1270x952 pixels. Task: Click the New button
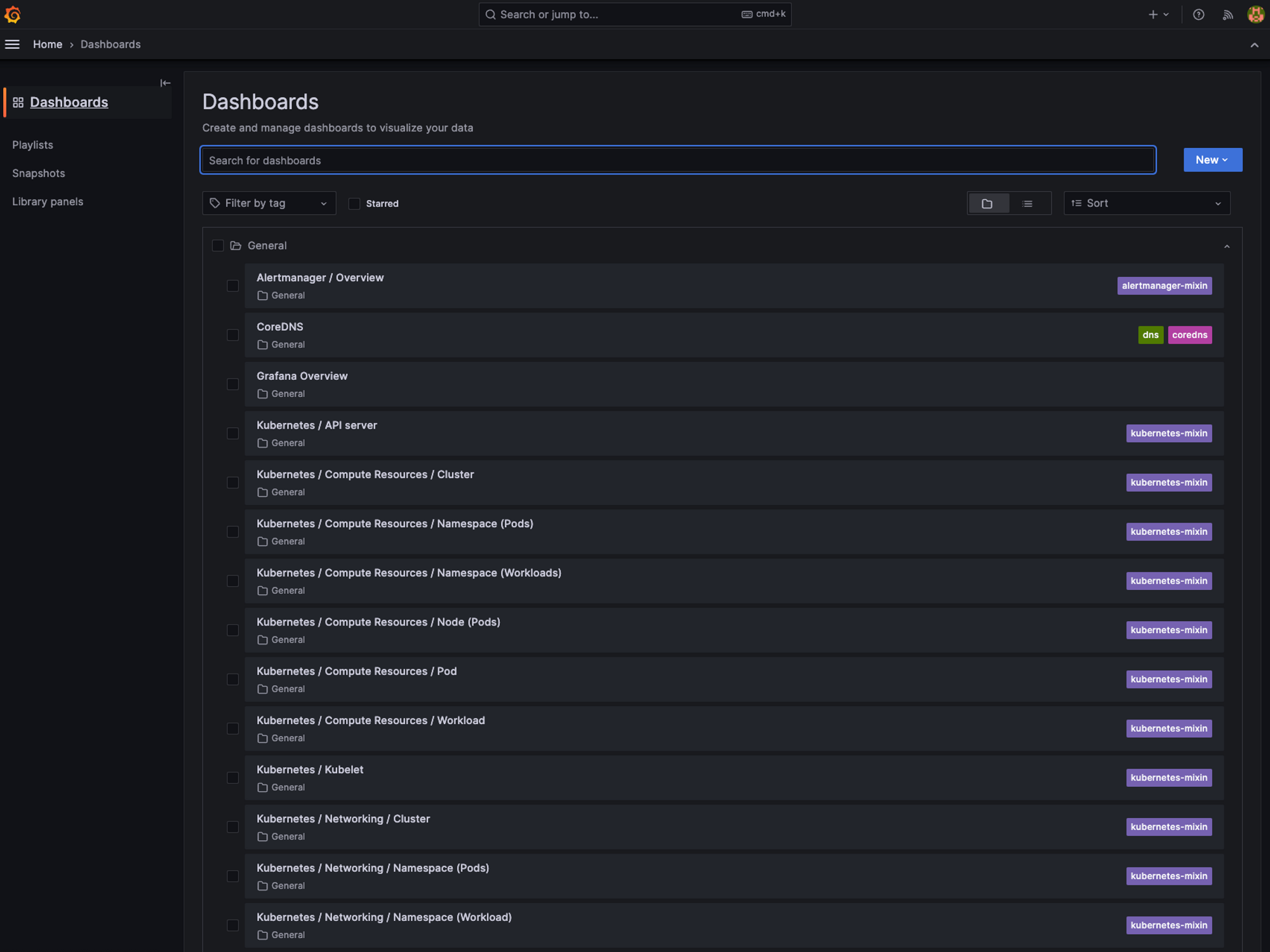tap(1212, 160)
